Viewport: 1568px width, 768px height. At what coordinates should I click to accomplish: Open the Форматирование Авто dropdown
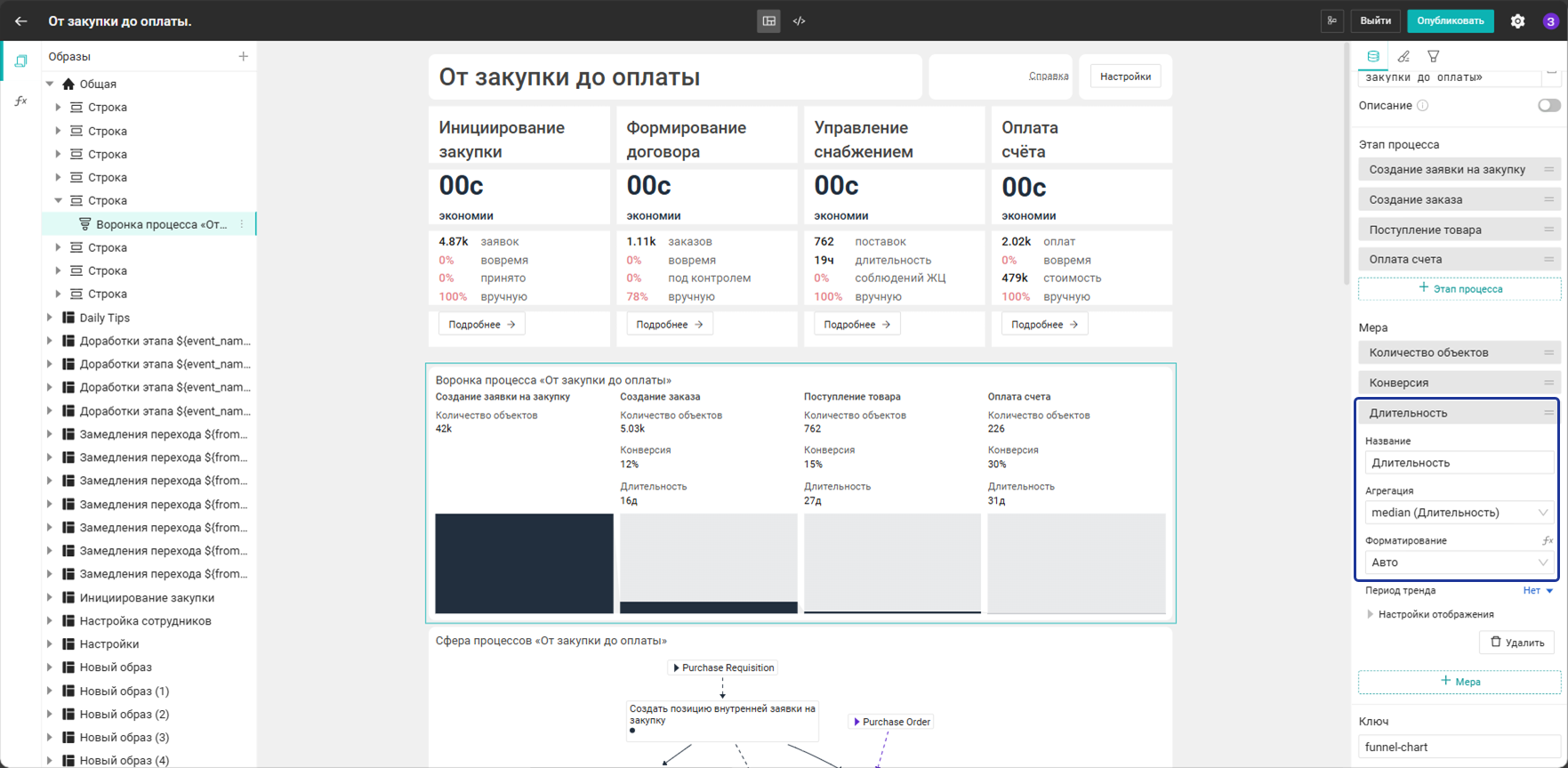(1459, 562)
